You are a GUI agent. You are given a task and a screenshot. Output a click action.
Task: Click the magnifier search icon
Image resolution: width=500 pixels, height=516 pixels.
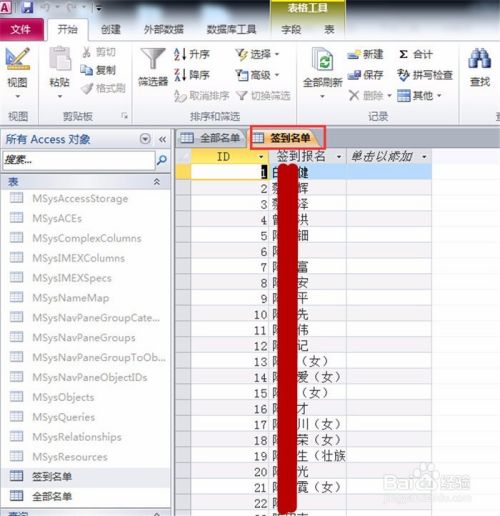click(162, 160)
